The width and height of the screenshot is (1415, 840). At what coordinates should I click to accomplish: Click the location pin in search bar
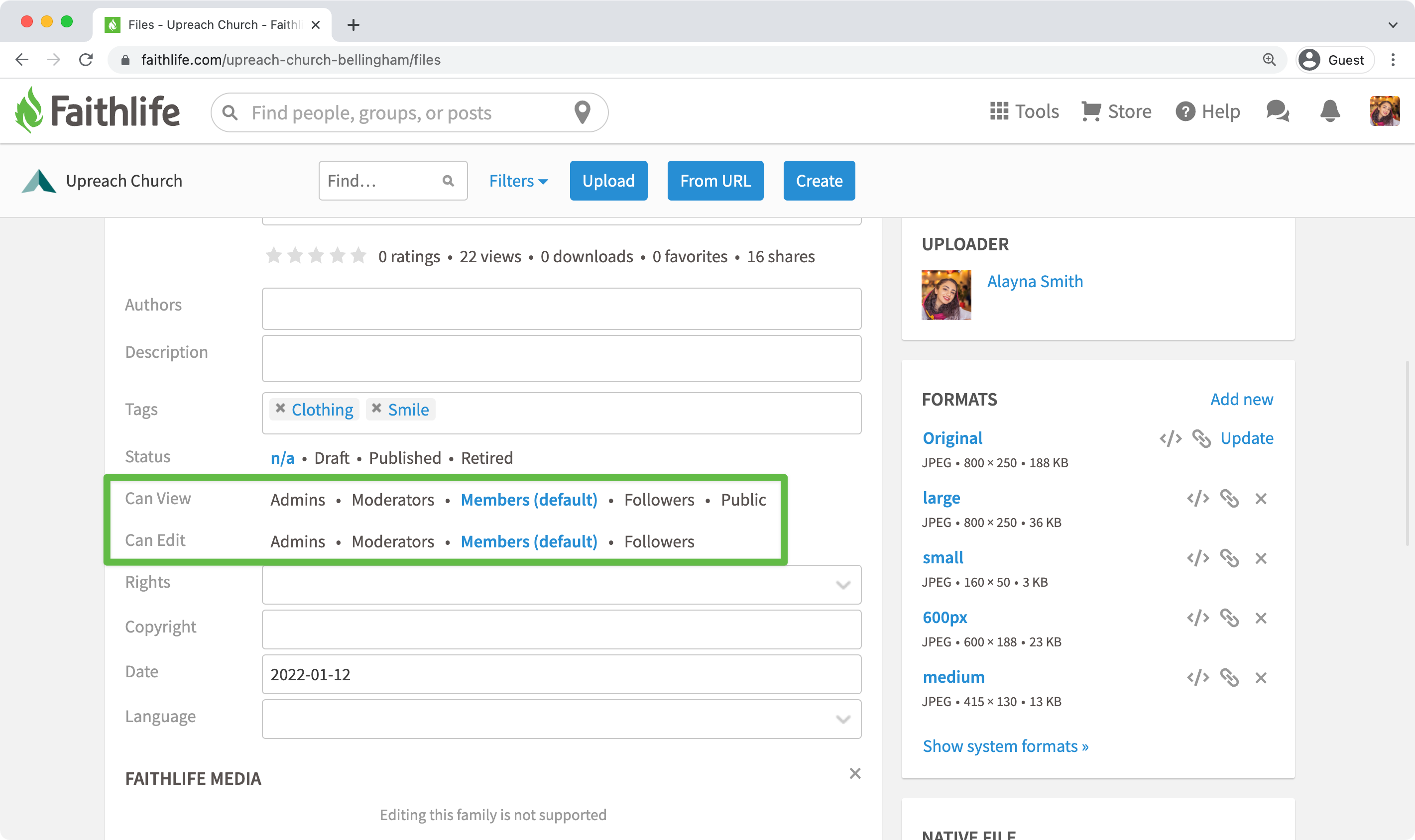(x=582, y=112)
